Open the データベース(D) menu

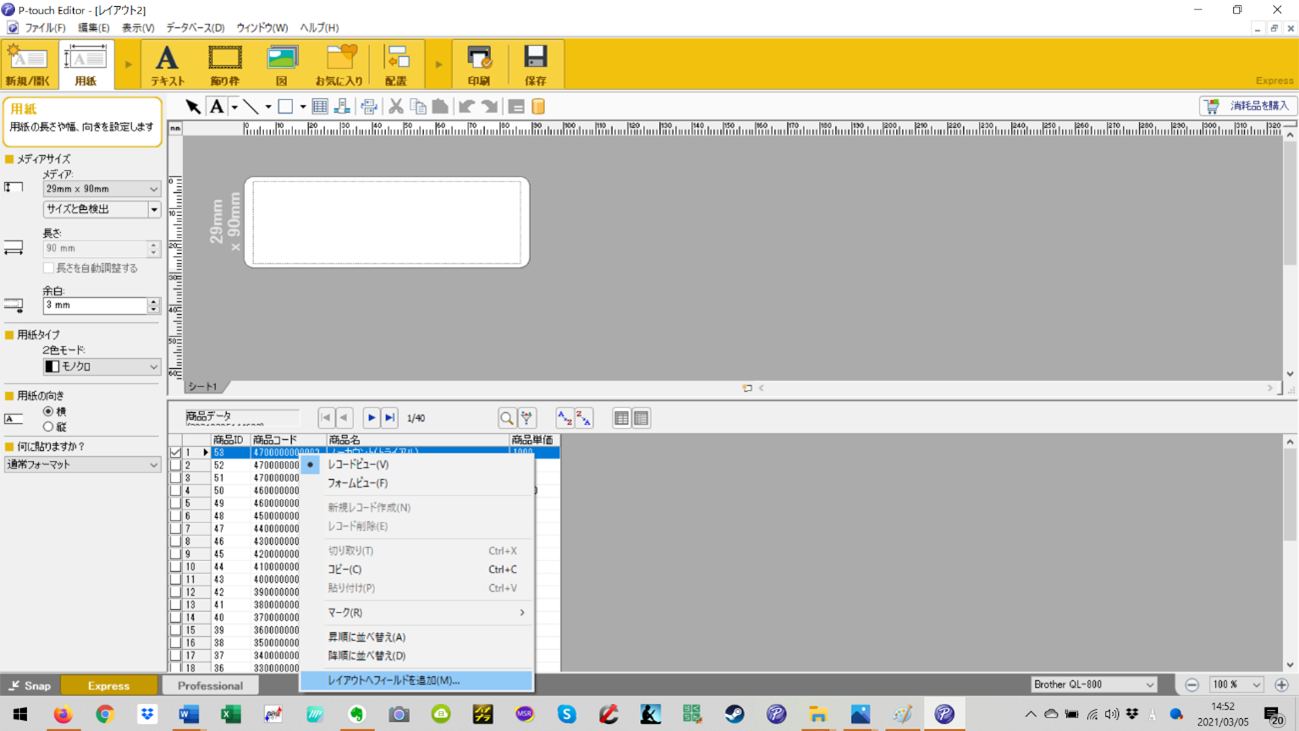click(195, 28)
